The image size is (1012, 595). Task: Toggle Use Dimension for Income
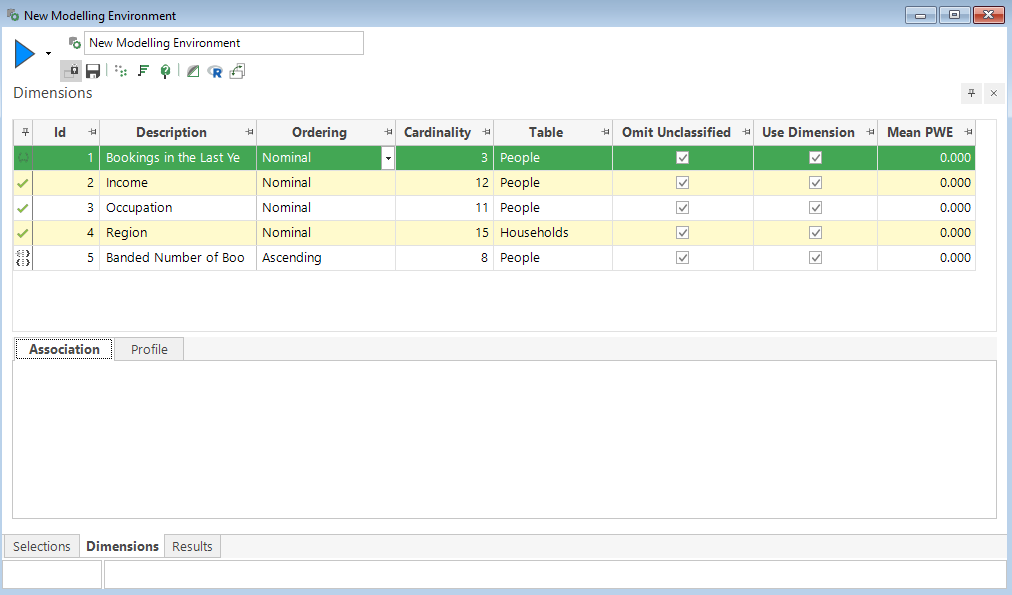pos(816,183)
